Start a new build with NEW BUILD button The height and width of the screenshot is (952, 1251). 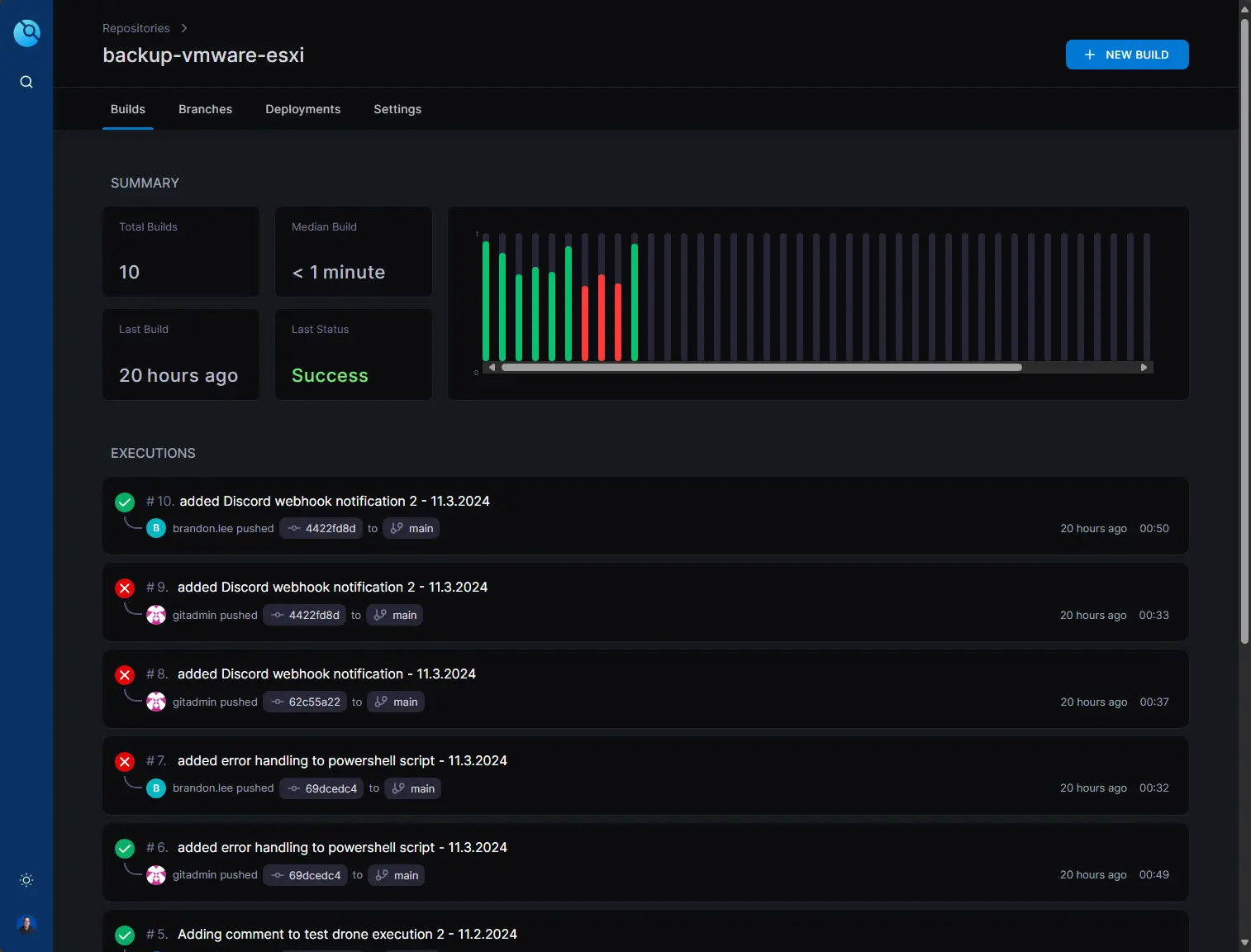[1126, 55]
